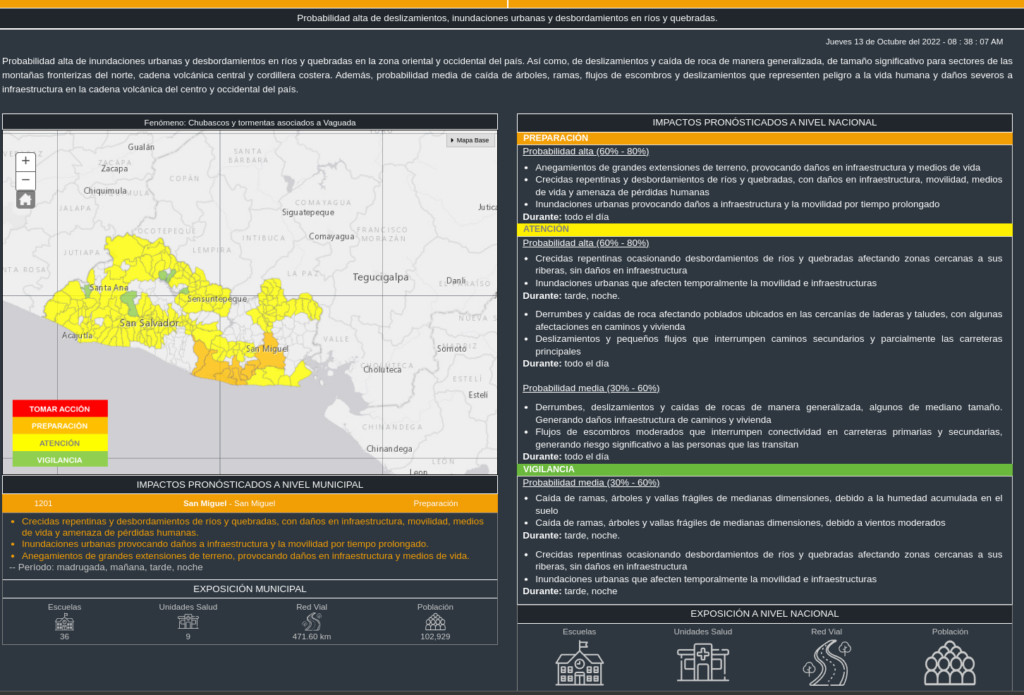Viewport: 1024px width, 695px height.
Task: Click the road network '471.60 km' value
Action: pyautogui.click(x=312, y=637)
